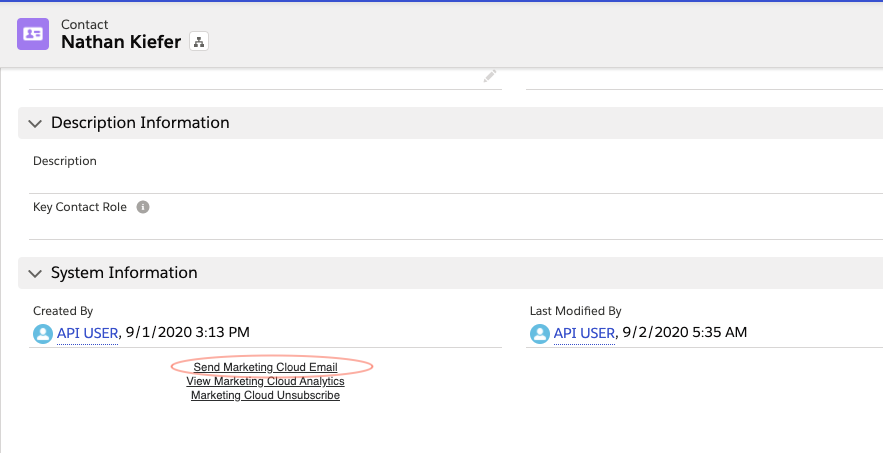Select the Marketing Cloud Unsubscribe link

[x=265, y=396]
